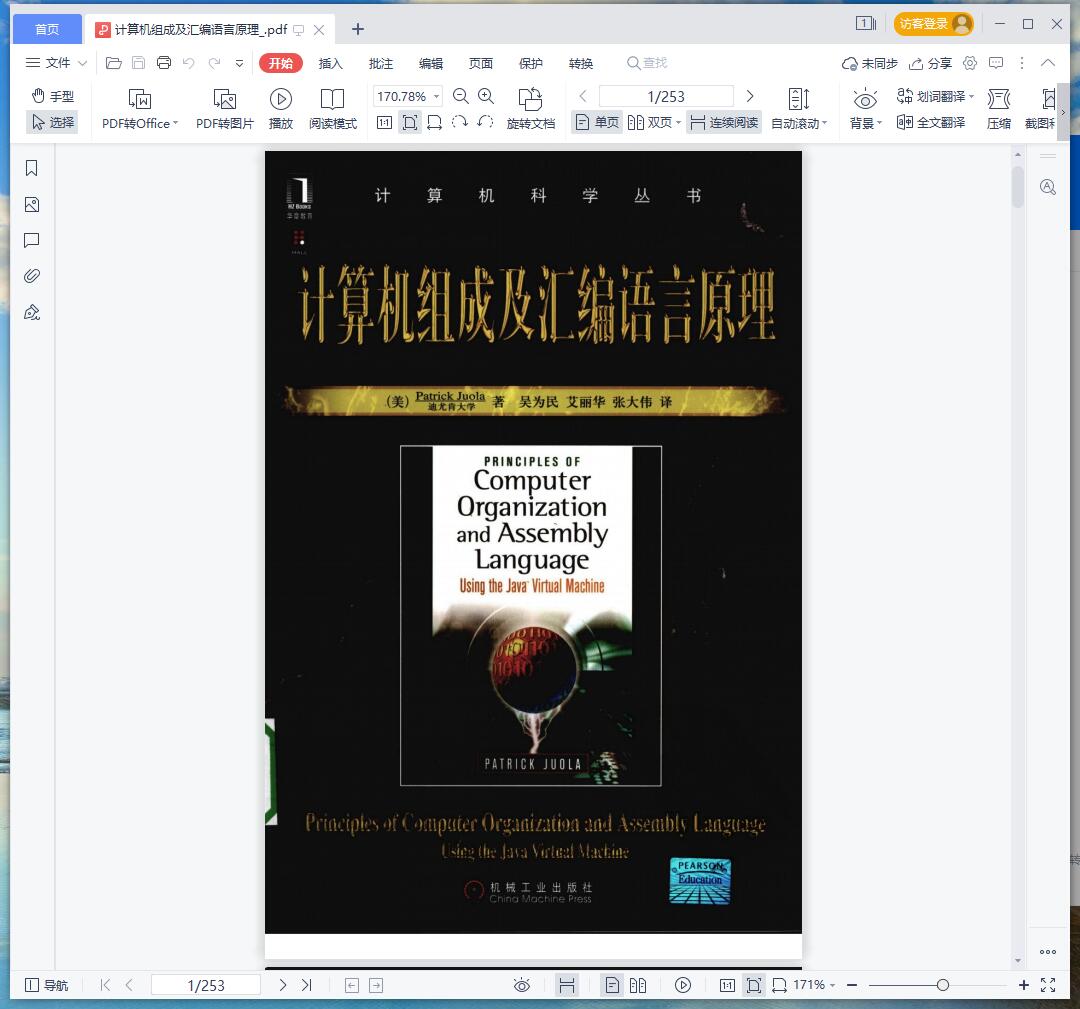Jump to last page in status bar
The image size is (1080, 1009).
coord(307,985)
